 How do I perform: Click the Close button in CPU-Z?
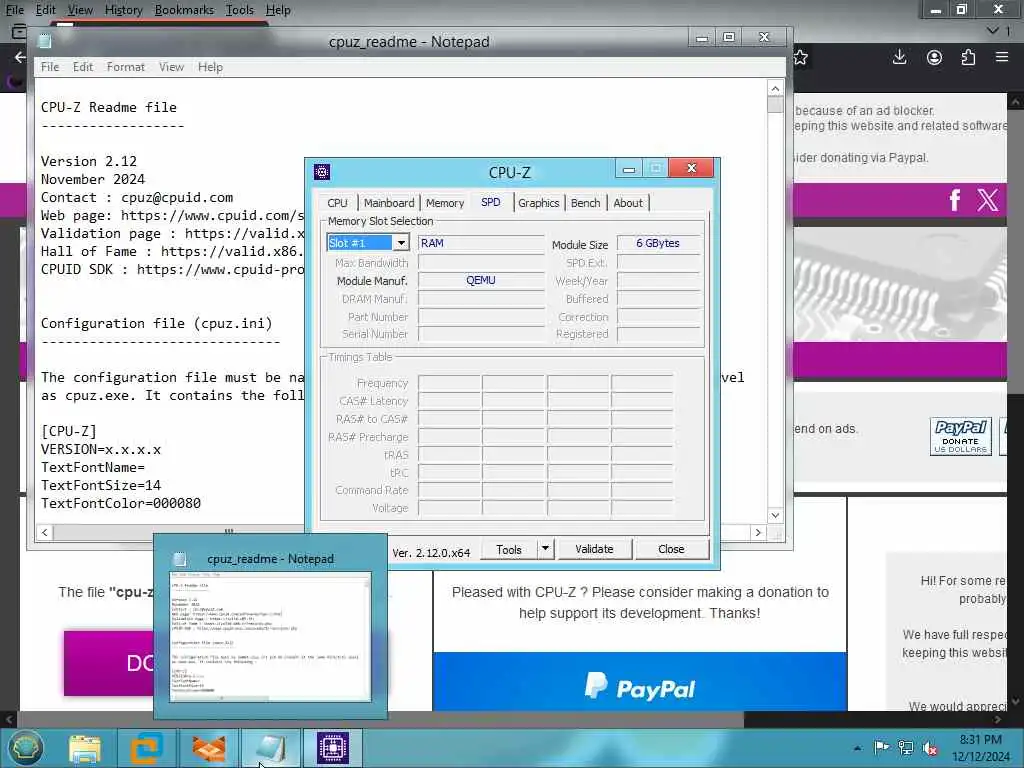(671, 549)
